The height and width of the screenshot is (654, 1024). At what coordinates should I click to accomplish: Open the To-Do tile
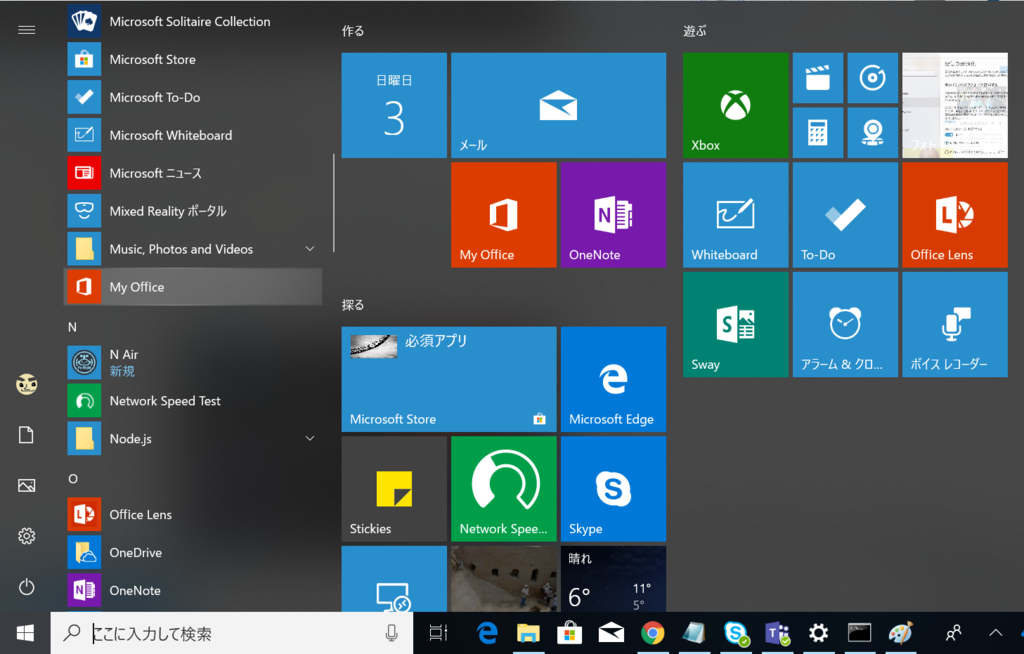(845, 215)
